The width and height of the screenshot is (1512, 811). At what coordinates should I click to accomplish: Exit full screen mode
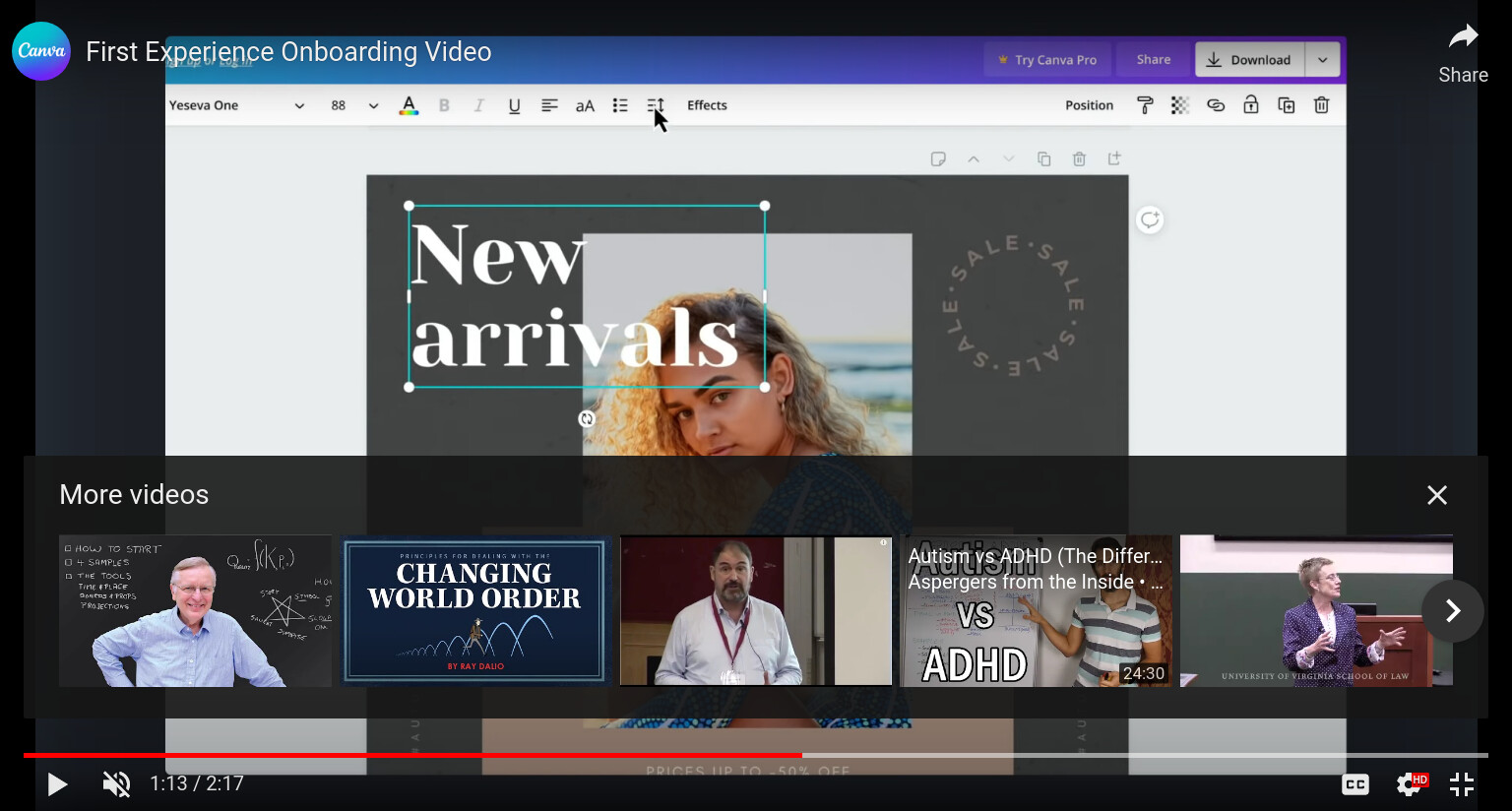pos(1462,784)
